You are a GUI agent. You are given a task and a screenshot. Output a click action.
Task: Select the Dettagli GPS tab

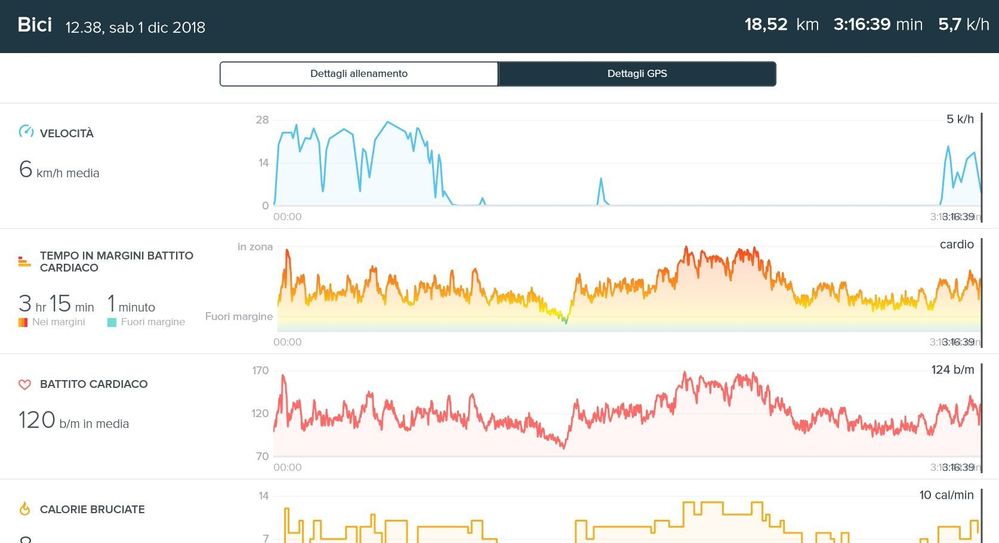(x=637, y=74)
